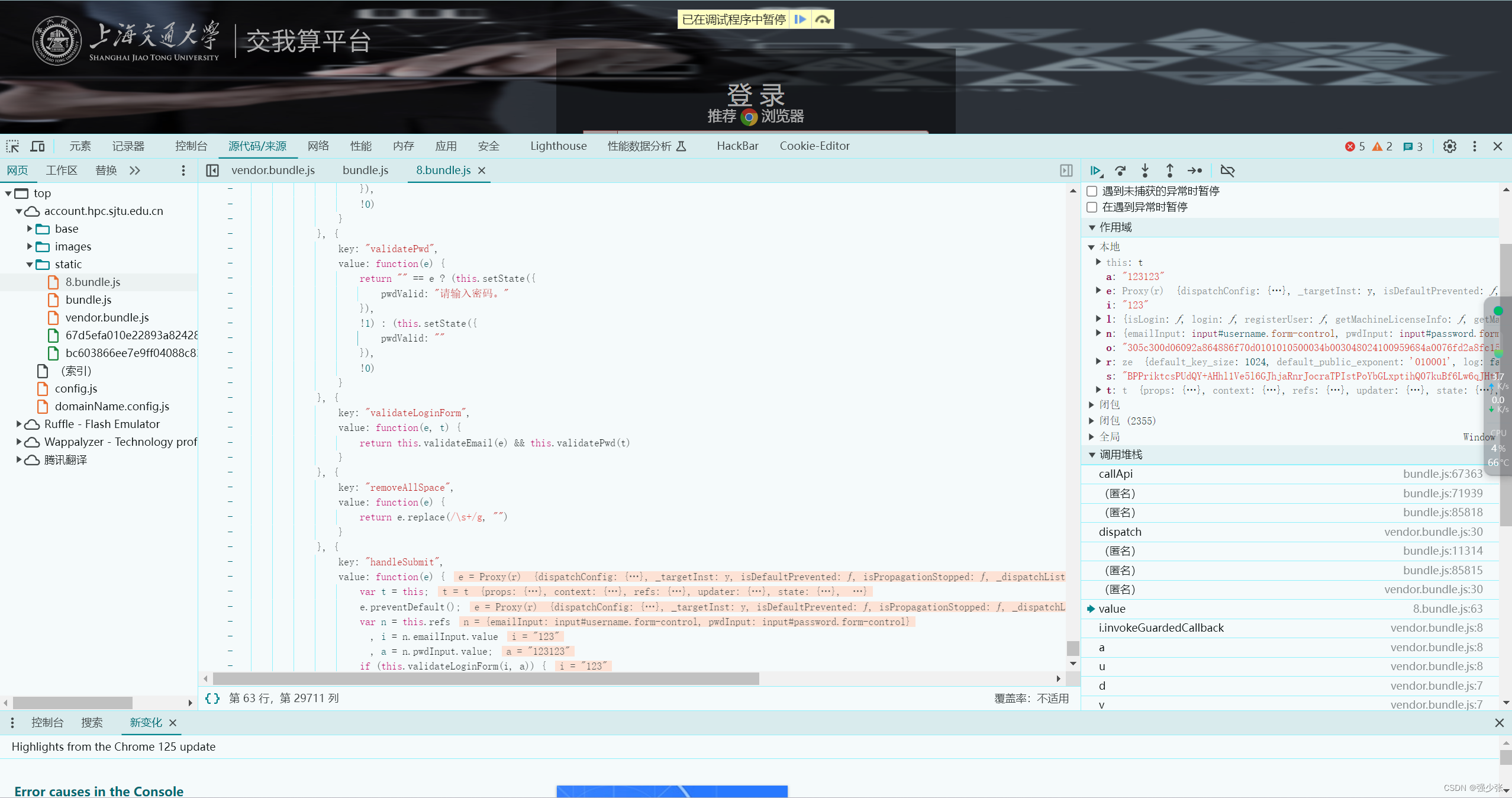Open the vendor.bundle.js file tab
1512x798 pixels.
pos(273,170)
